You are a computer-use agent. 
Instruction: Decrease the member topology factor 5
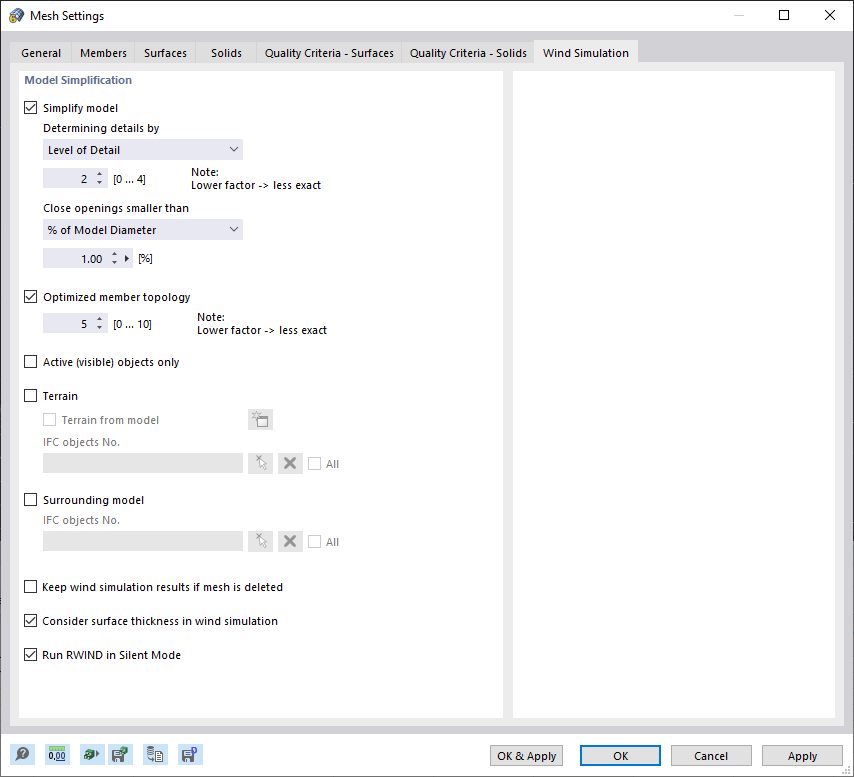99,328
